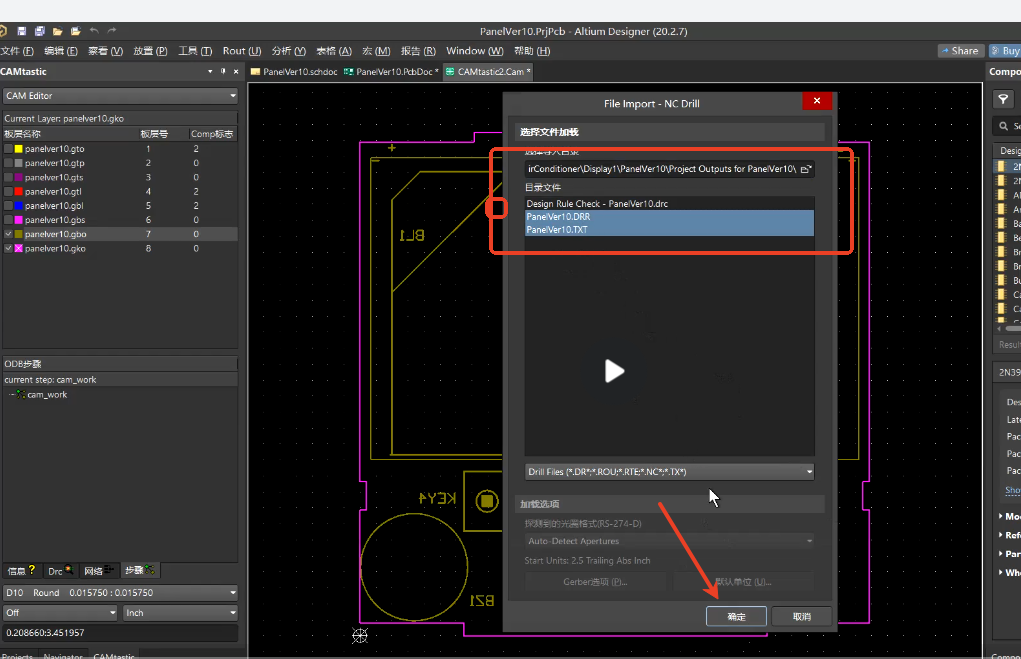The height and width of the screenshot is (659, 1021).
Task: Close the CAMtastic panel
Action: (x=236, y=72)
